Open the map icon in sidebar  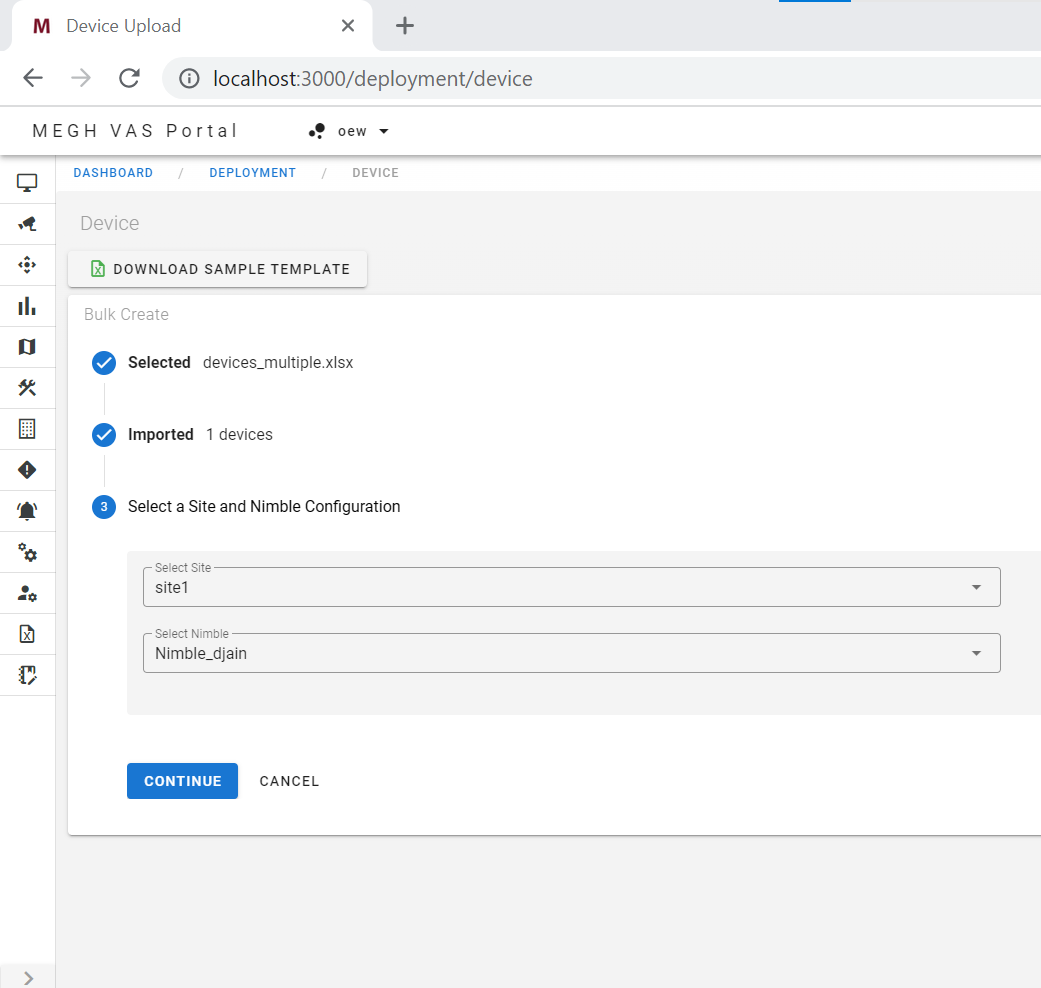coord(27,347)
